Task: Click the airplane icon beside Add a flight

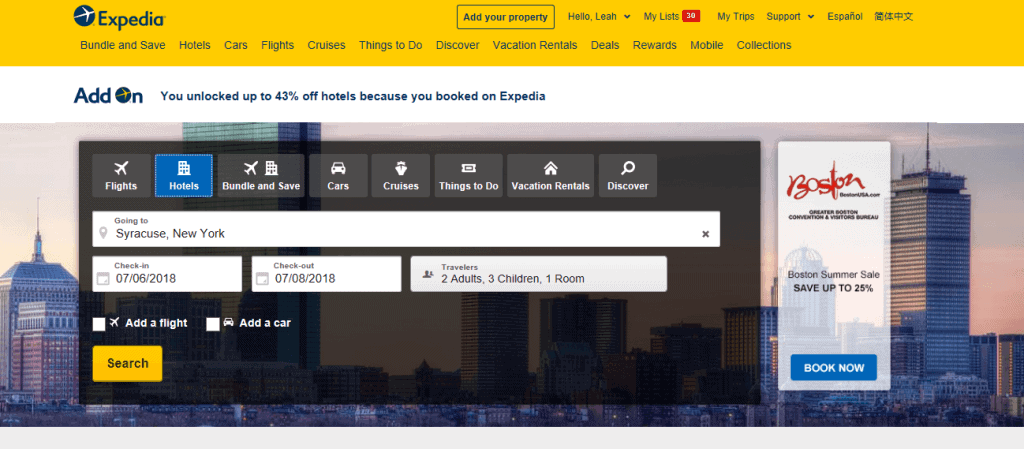Action: pos(115,322)
